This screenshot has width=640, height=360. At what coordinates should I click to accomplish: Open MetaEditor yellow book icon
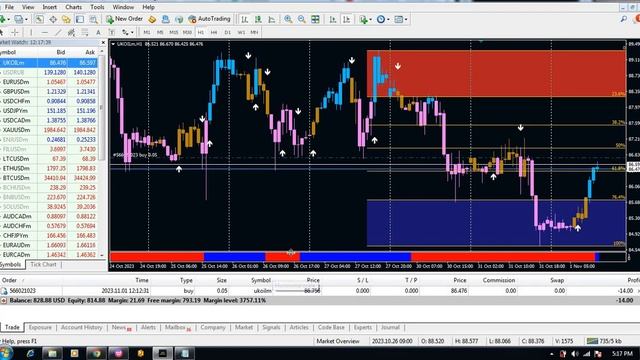152,19
